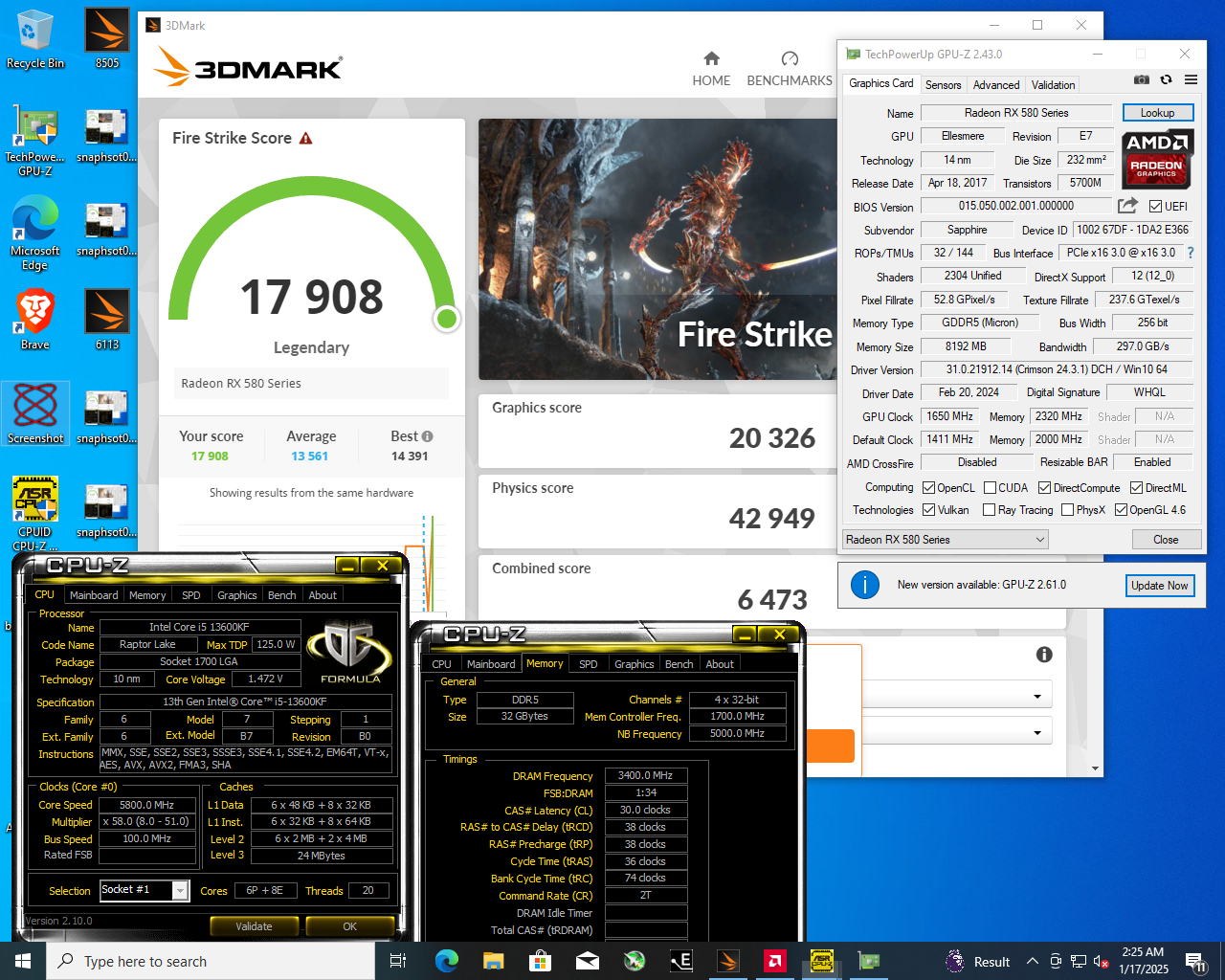The image size is (1225, 980).
Task: Toggle UEFI checkbox in GPU-Z
Action: [x=1156, y=207]
